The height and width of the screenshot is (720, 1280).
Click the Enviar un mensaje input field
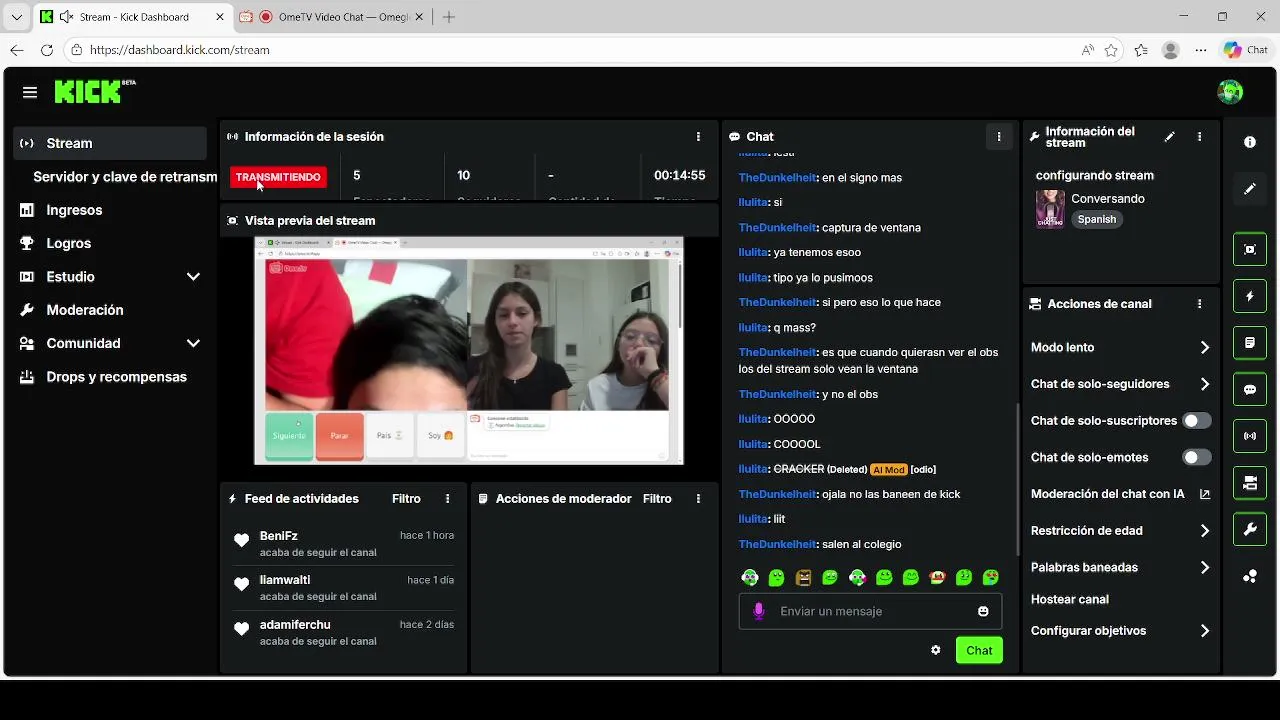(870, 611)
